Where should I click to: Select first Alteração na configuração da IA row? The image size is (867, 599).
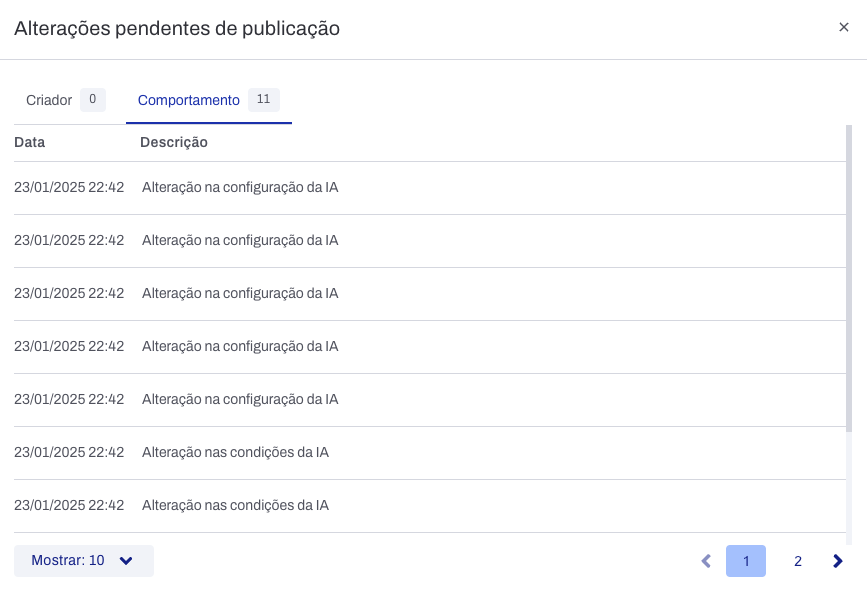[240, 187]
